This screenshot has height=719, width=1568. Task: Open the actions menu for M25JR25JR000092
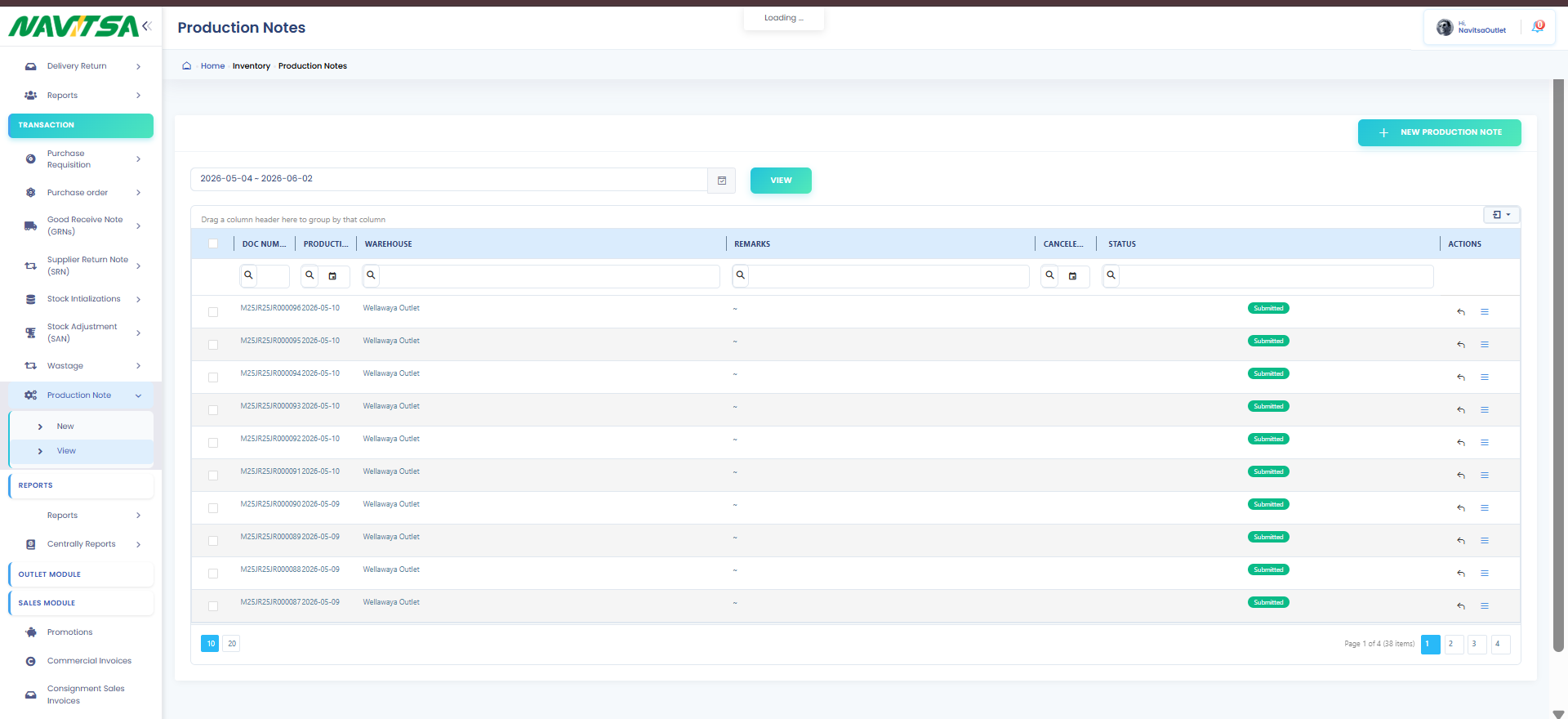point(1485,443)
